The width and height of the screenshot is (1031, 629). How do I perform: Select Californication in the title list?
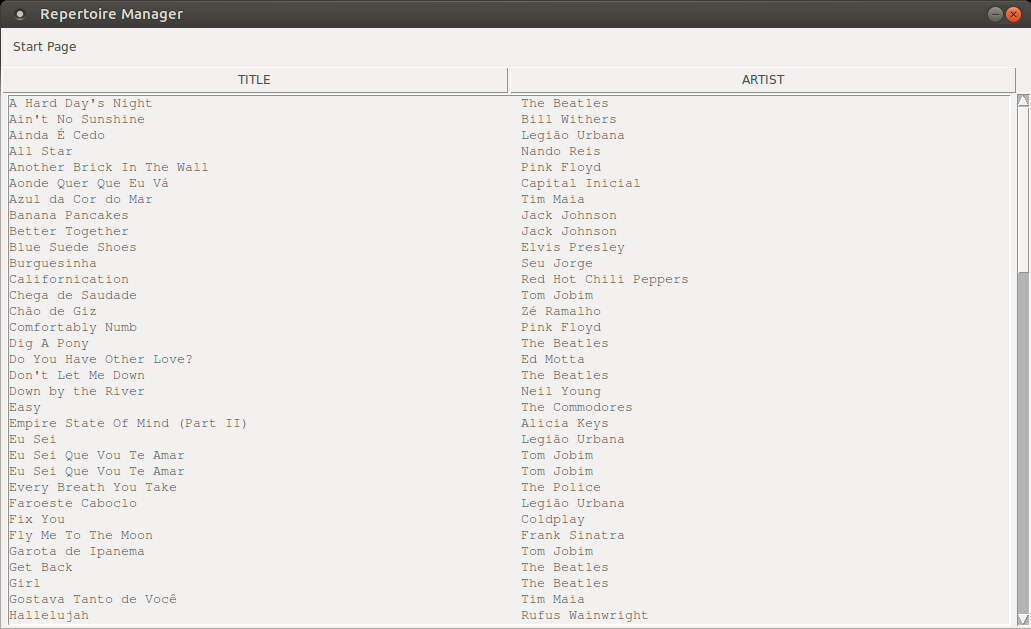[x=69, y=279]
